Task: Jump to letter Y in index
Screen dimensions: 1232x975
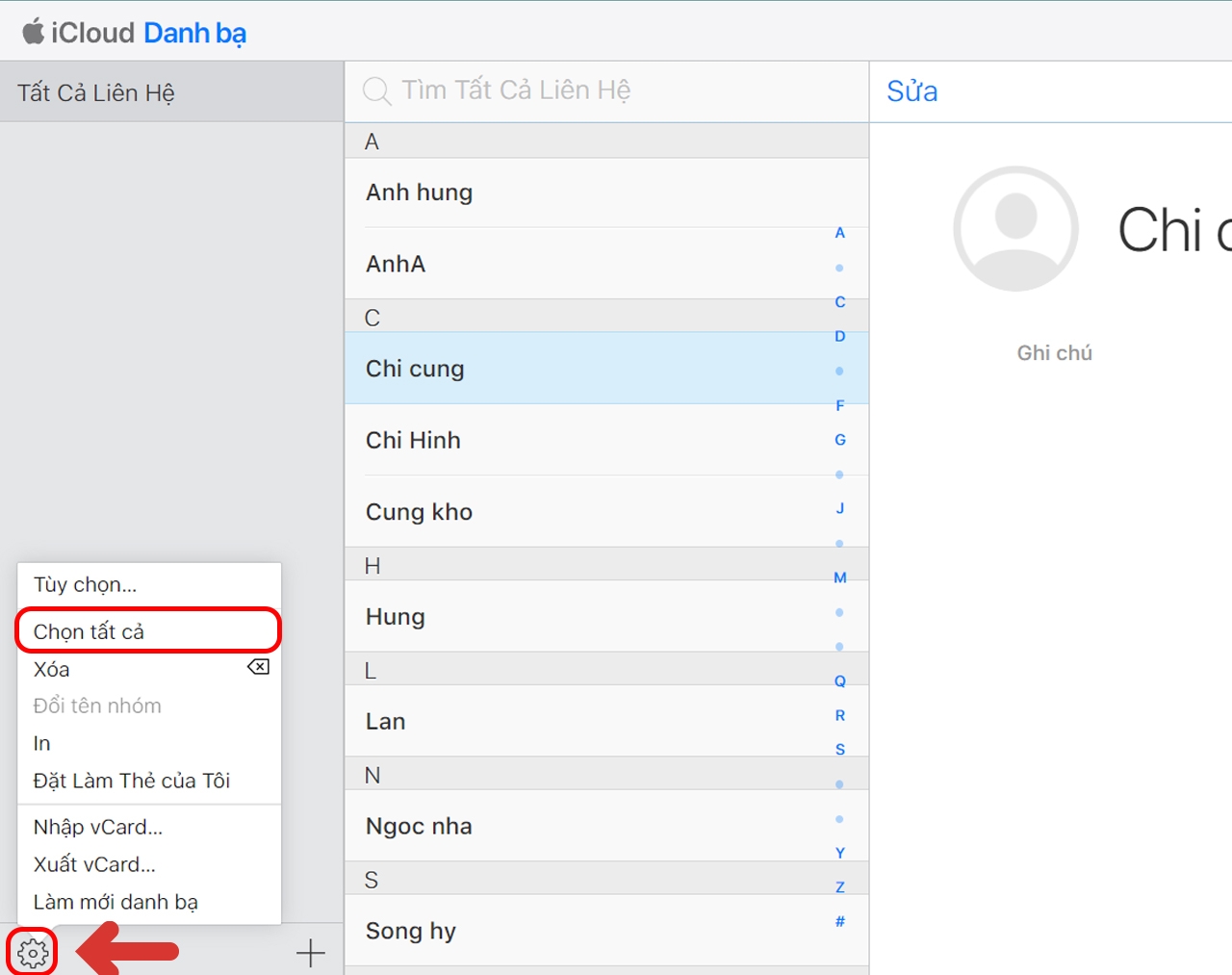Action: point(840,853)
